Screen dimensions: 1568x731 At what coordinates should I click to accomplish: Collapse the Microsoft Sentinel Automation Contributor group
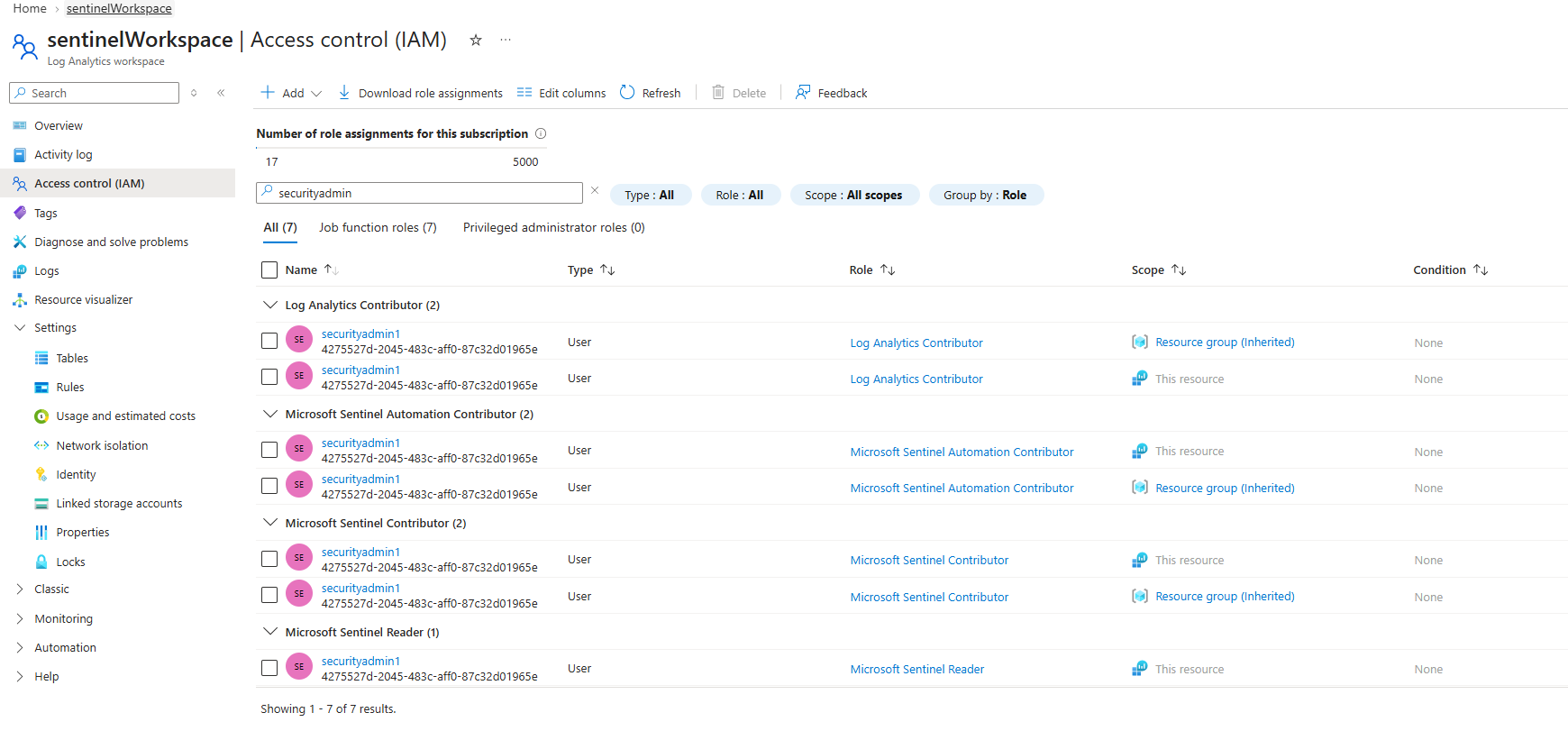(x=269, y=414)
